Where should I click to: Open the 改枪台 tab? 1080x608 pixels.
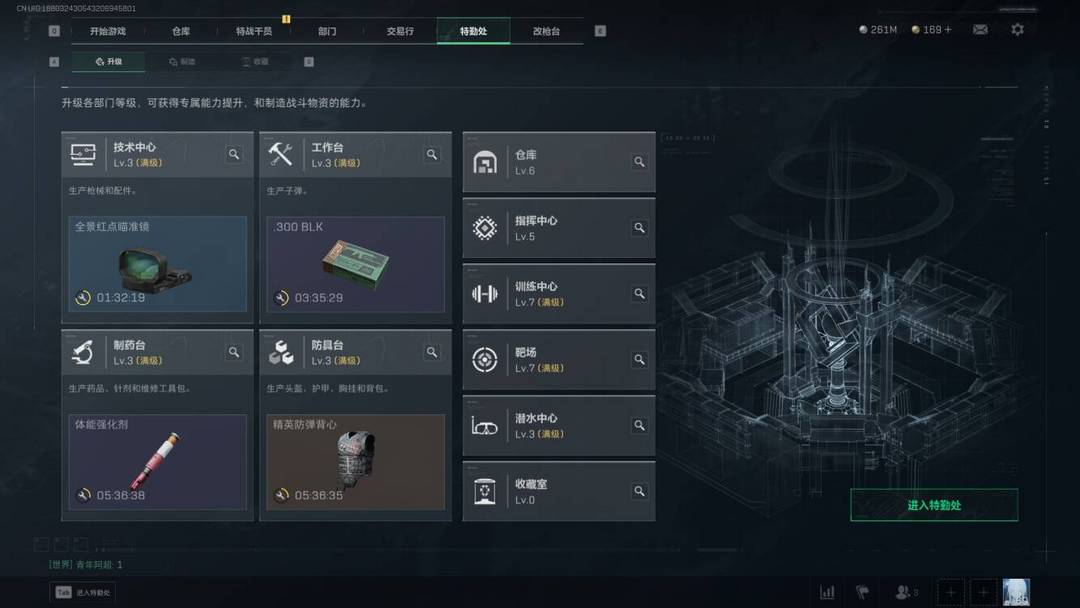coord(546,31)
